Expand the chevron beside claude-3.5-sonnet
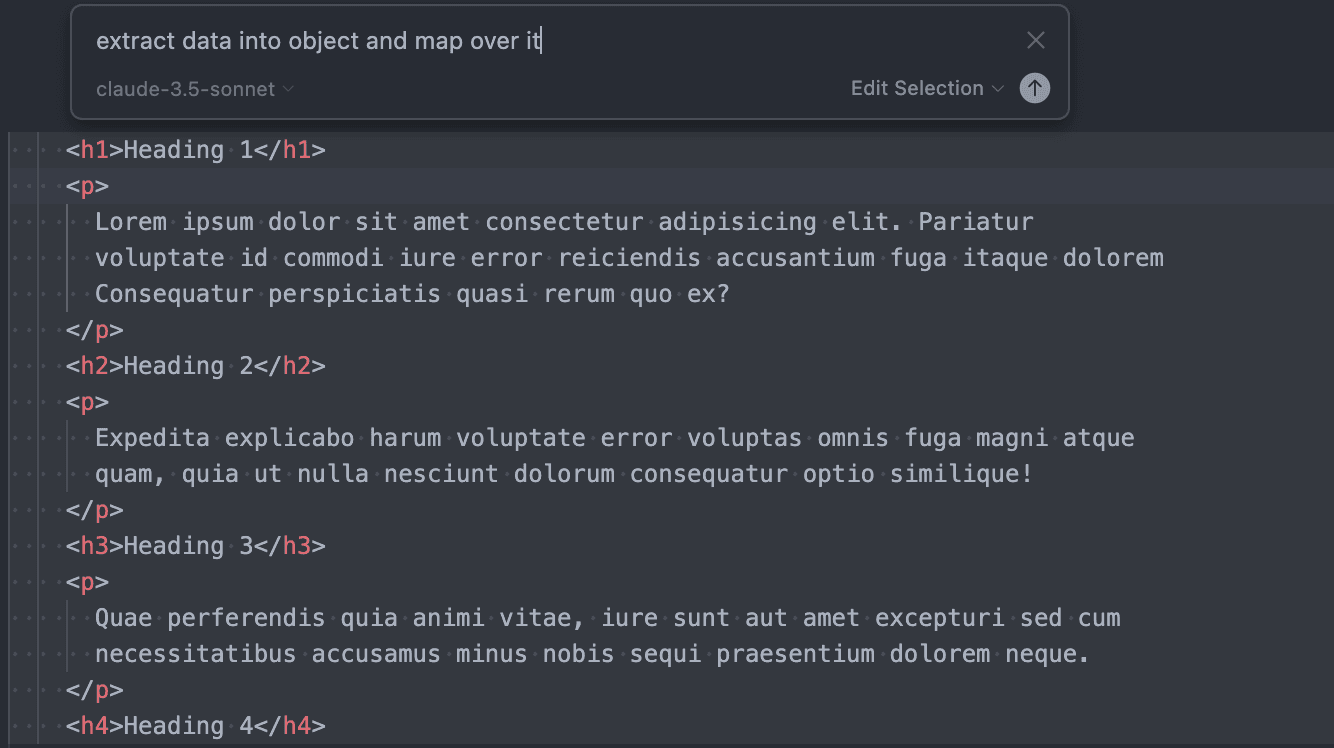This screenshot has height=748, width=1334. [288, 89]
